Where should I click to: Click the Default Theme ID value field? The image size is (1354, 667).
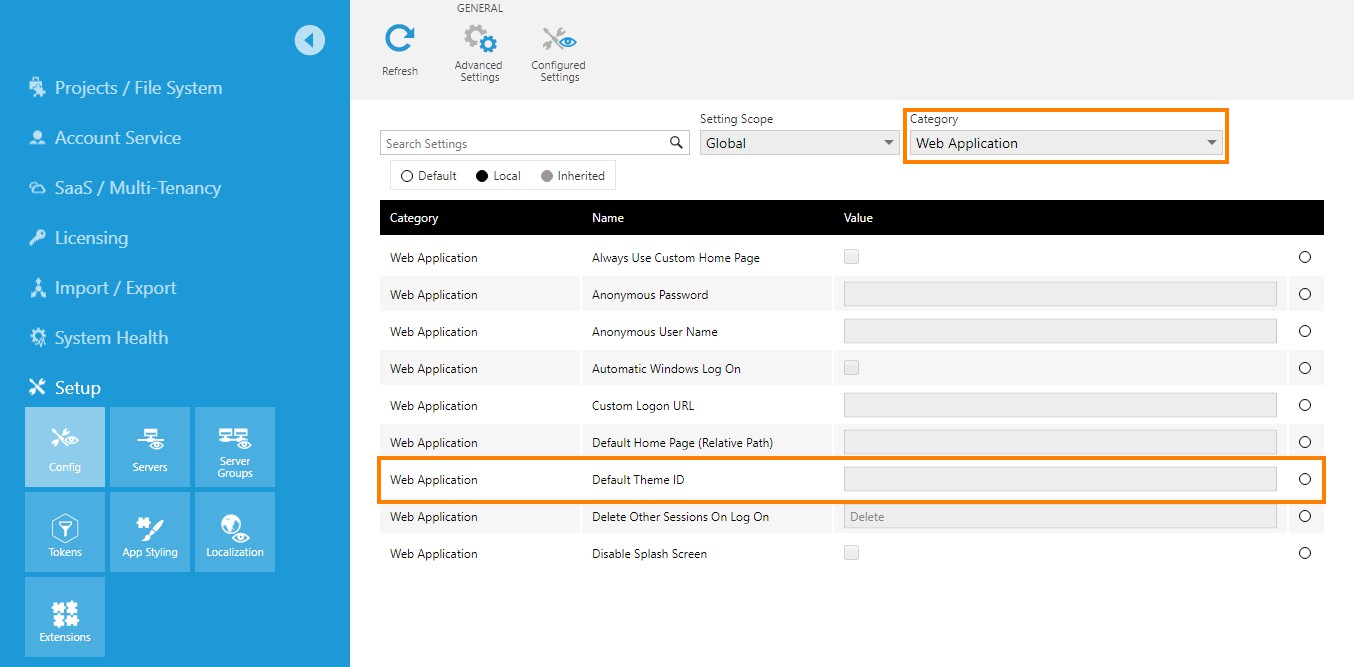click(x=1059, y=478)
